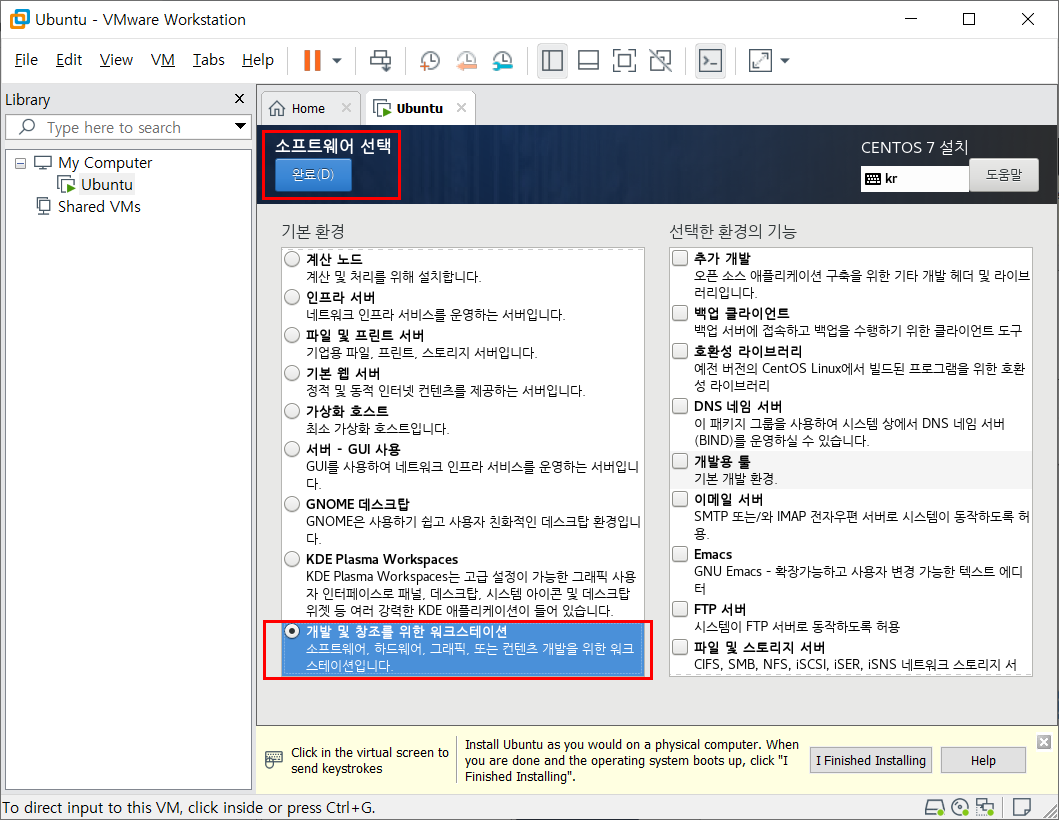The image size is (1059, 820).
Task: Click the I Finished Installing button
Action: point(871,761)
